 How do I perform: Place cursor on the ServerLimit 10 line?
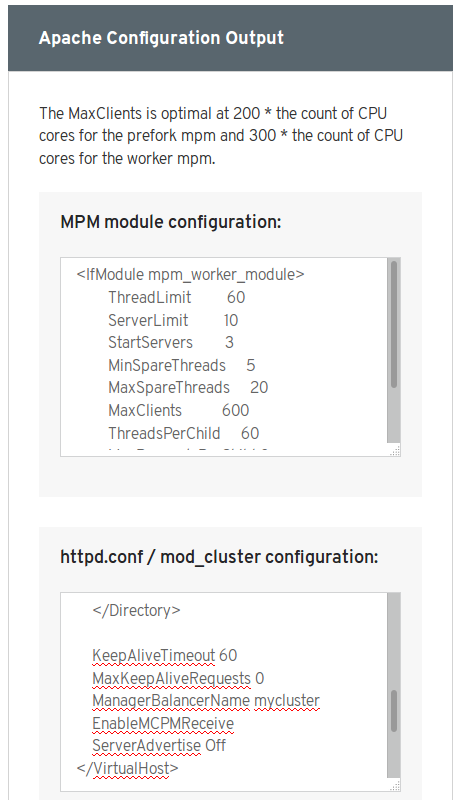(x=173, y=320)
